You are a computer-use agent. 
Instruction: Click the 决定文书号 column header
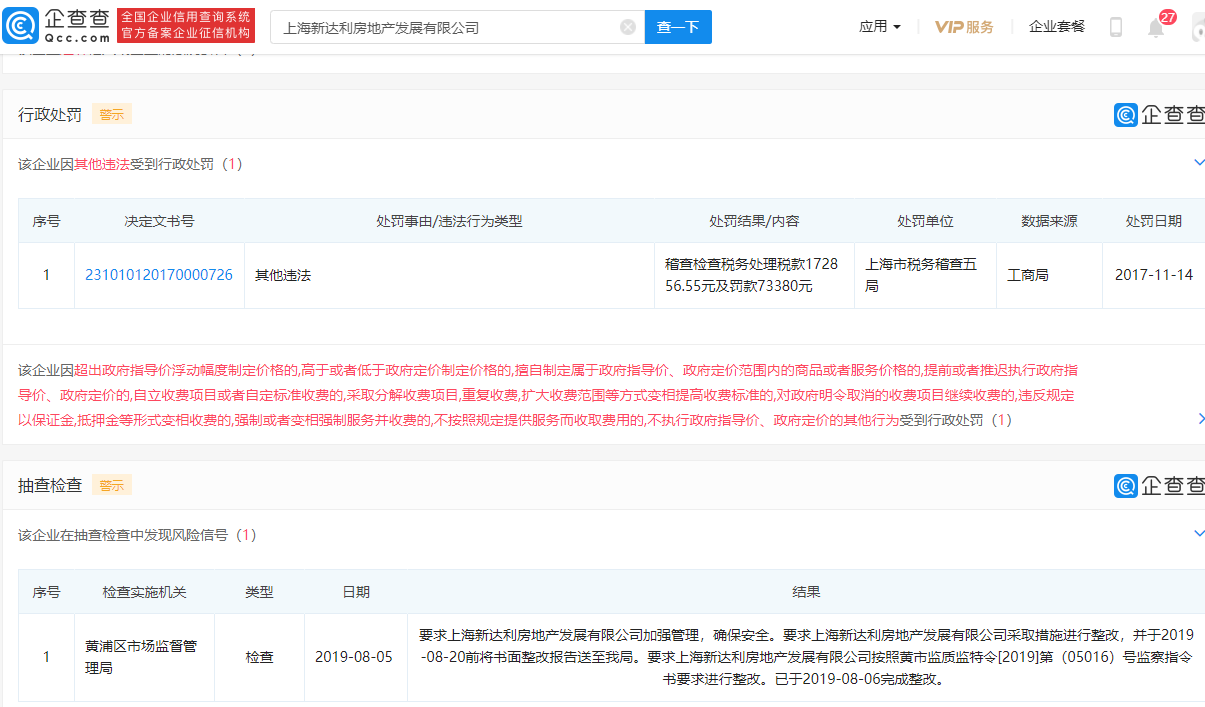[159, 221]
